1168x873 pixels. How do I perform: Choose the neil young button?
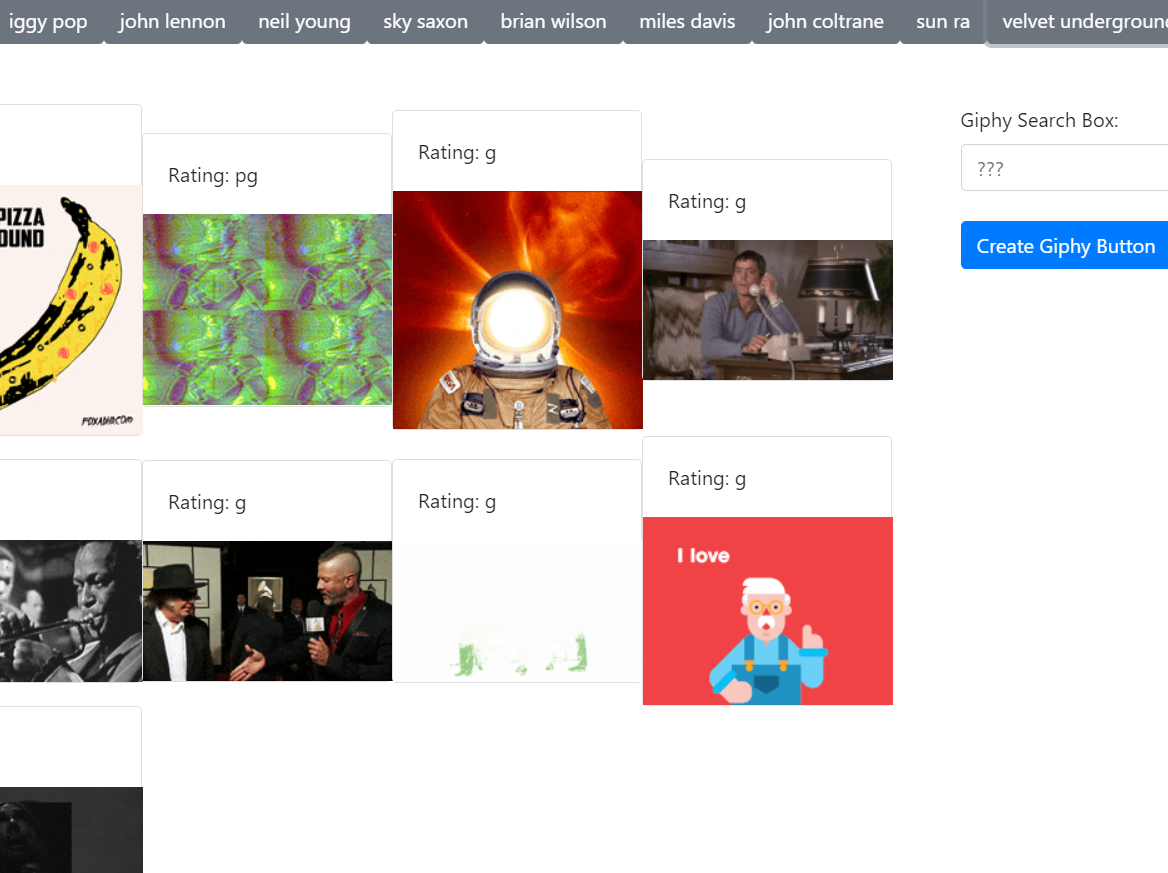304,22
